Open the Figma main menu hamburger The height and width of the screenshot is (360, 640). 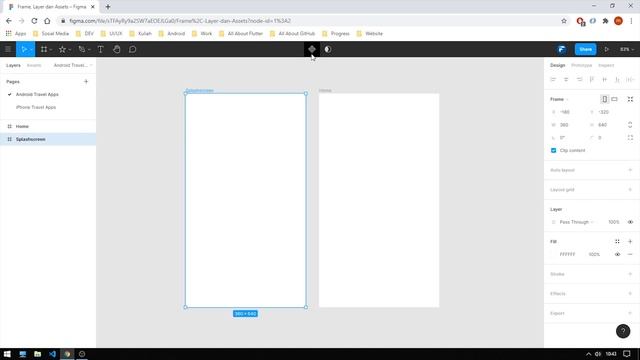point(8,49)
